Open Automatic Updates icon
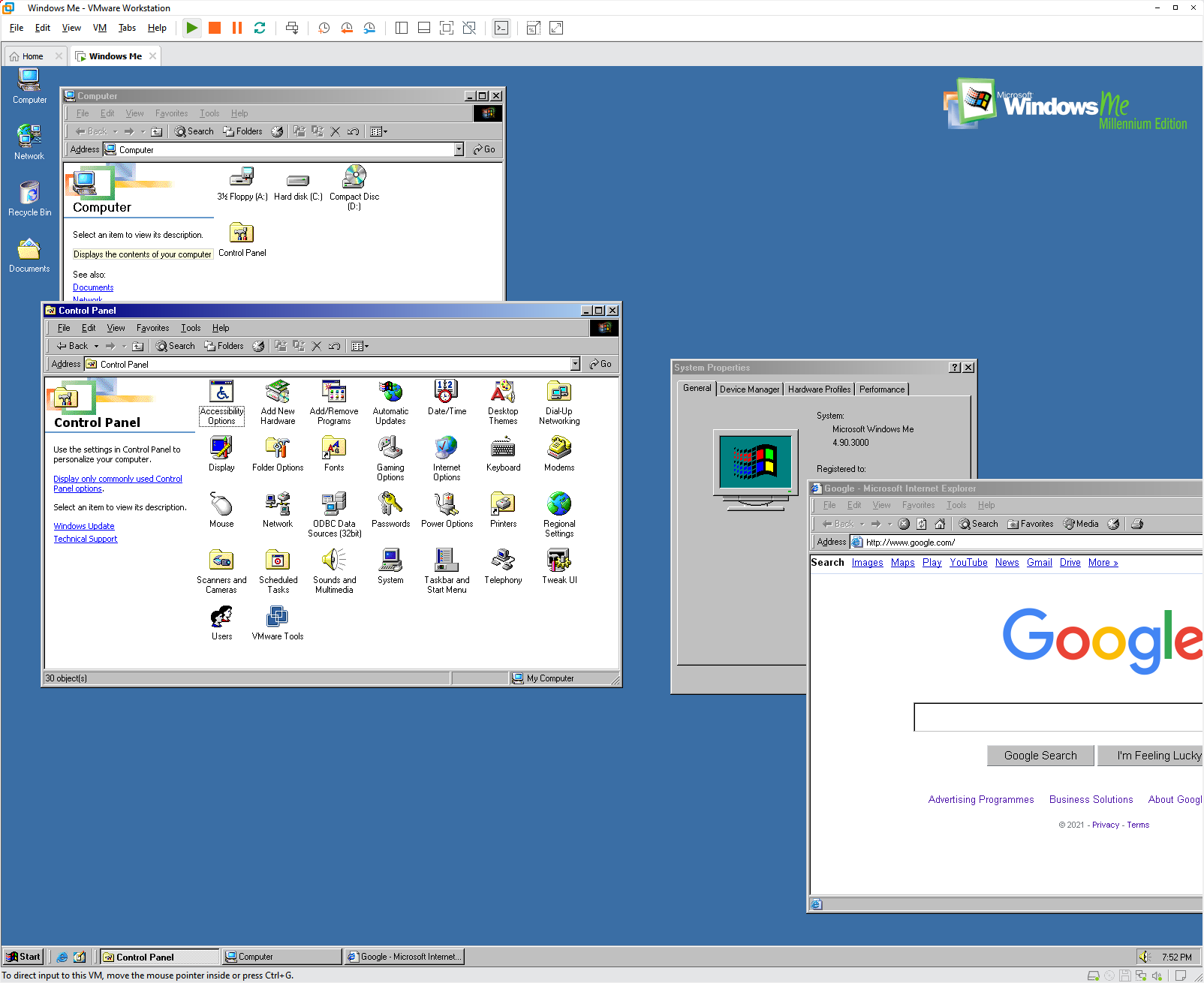Image resolution: width=1204 pixels, height=983 pixels. pos(390,403)
